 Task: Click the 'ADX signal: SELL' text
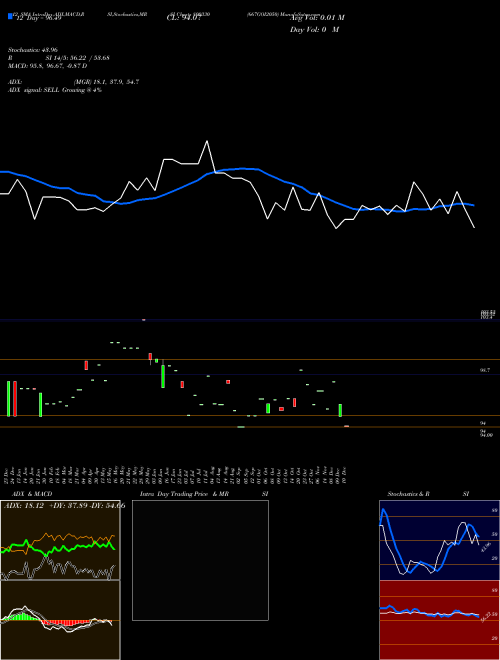(x=35, y=90)
